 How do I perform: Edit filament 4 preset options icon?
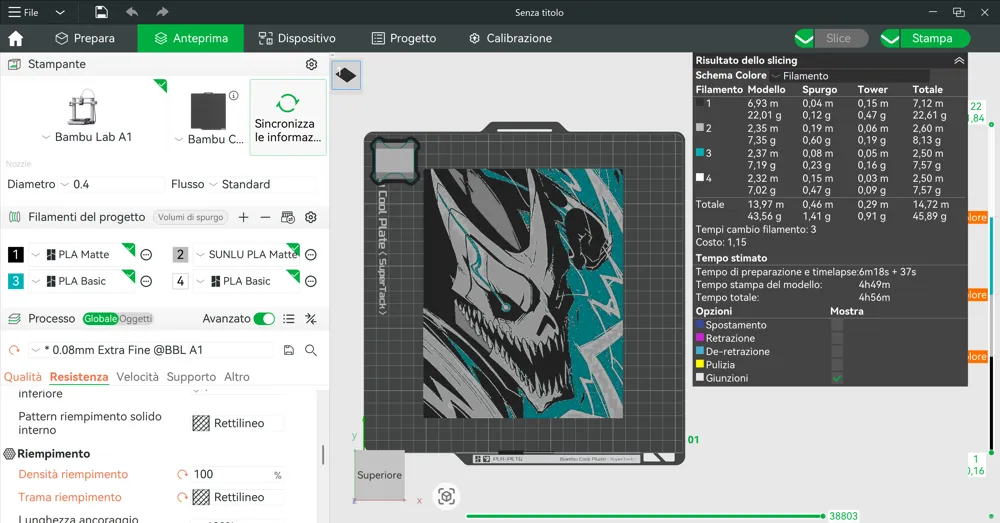pos(311,281)
